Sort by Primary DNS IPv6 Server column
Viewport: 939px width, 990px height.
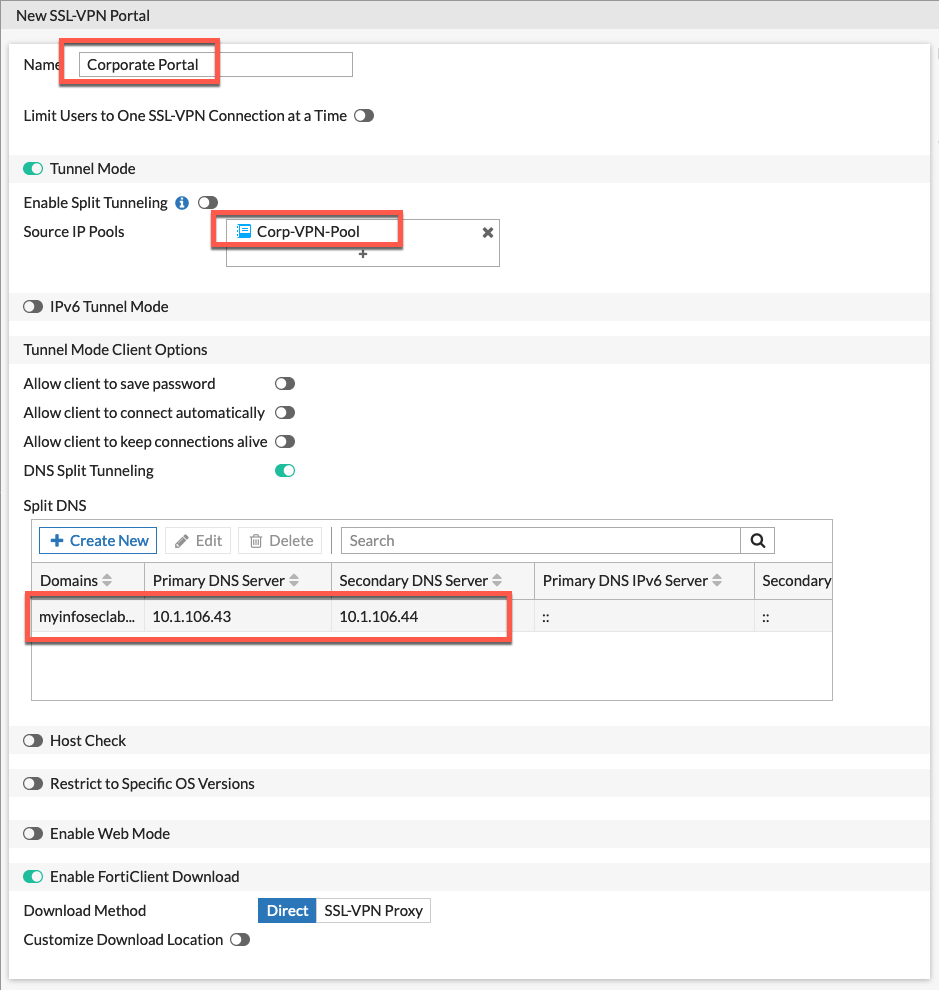[717, 581]
